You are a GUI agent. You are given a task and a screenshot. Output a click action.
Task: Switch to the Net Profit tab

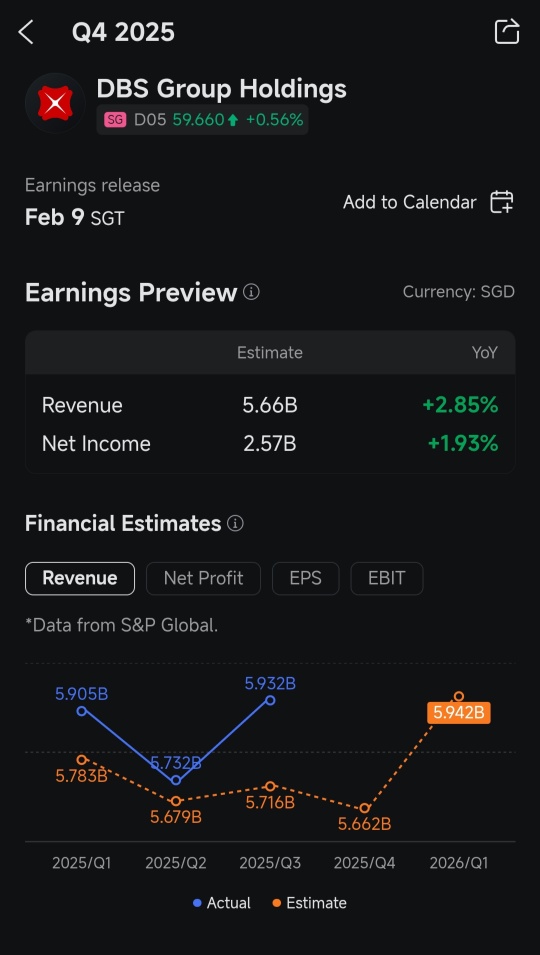click(x=203, y=578)
